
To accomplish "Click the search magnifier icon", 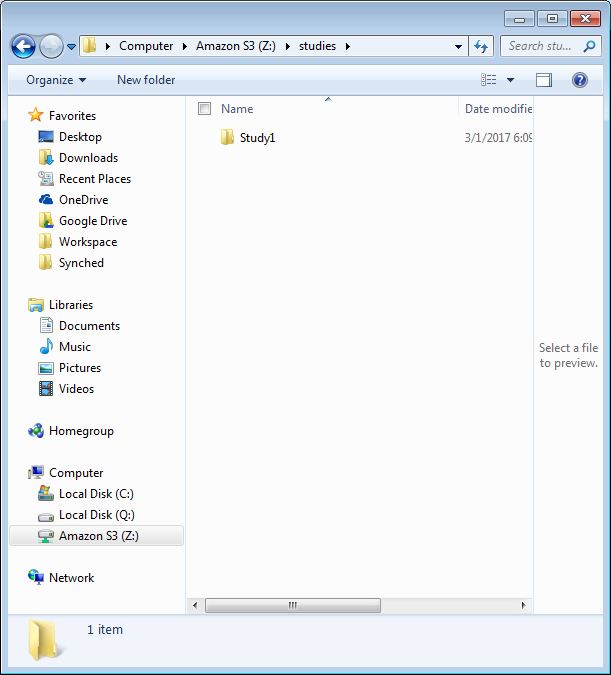I will pyautogui.click(x=589, y=46).
